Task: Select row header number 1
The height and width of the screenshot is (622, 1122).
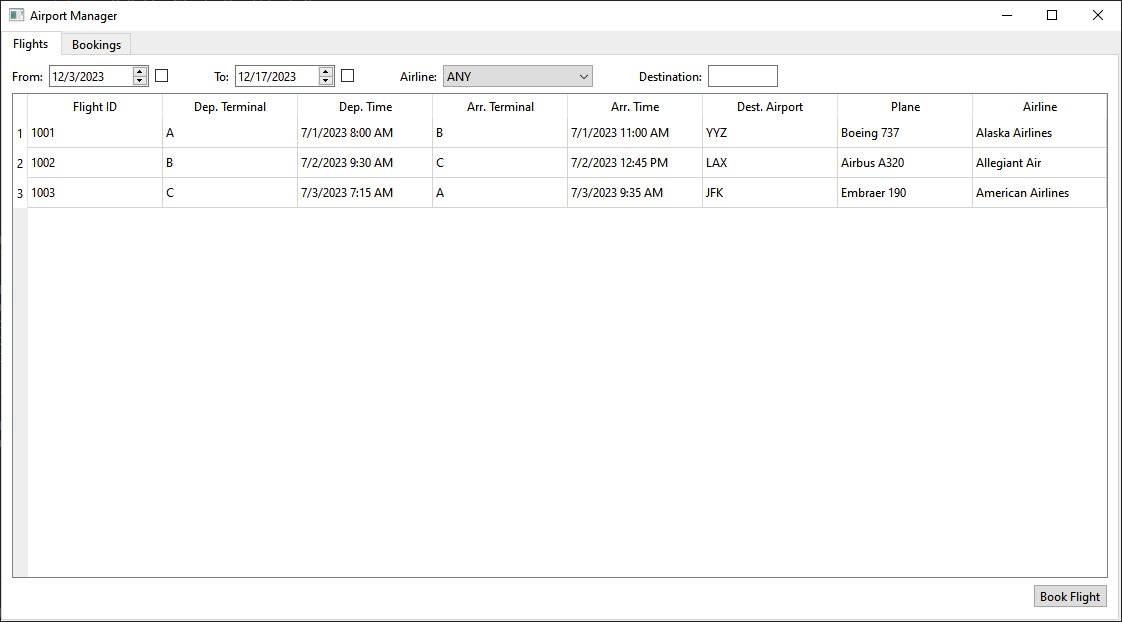Action: pyautogui.click(x=20, y=133)
